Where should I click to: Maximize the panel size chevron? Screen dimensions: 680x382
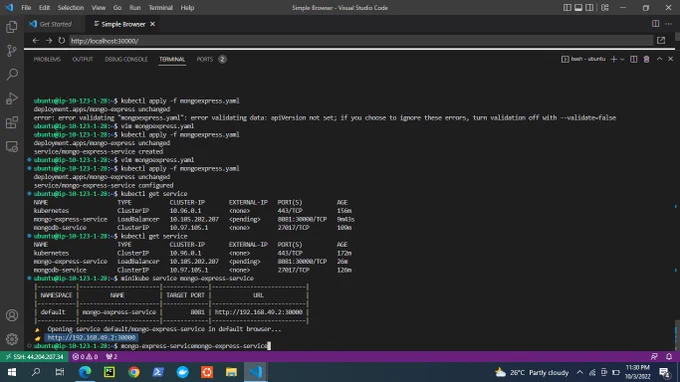coord(659,59)
